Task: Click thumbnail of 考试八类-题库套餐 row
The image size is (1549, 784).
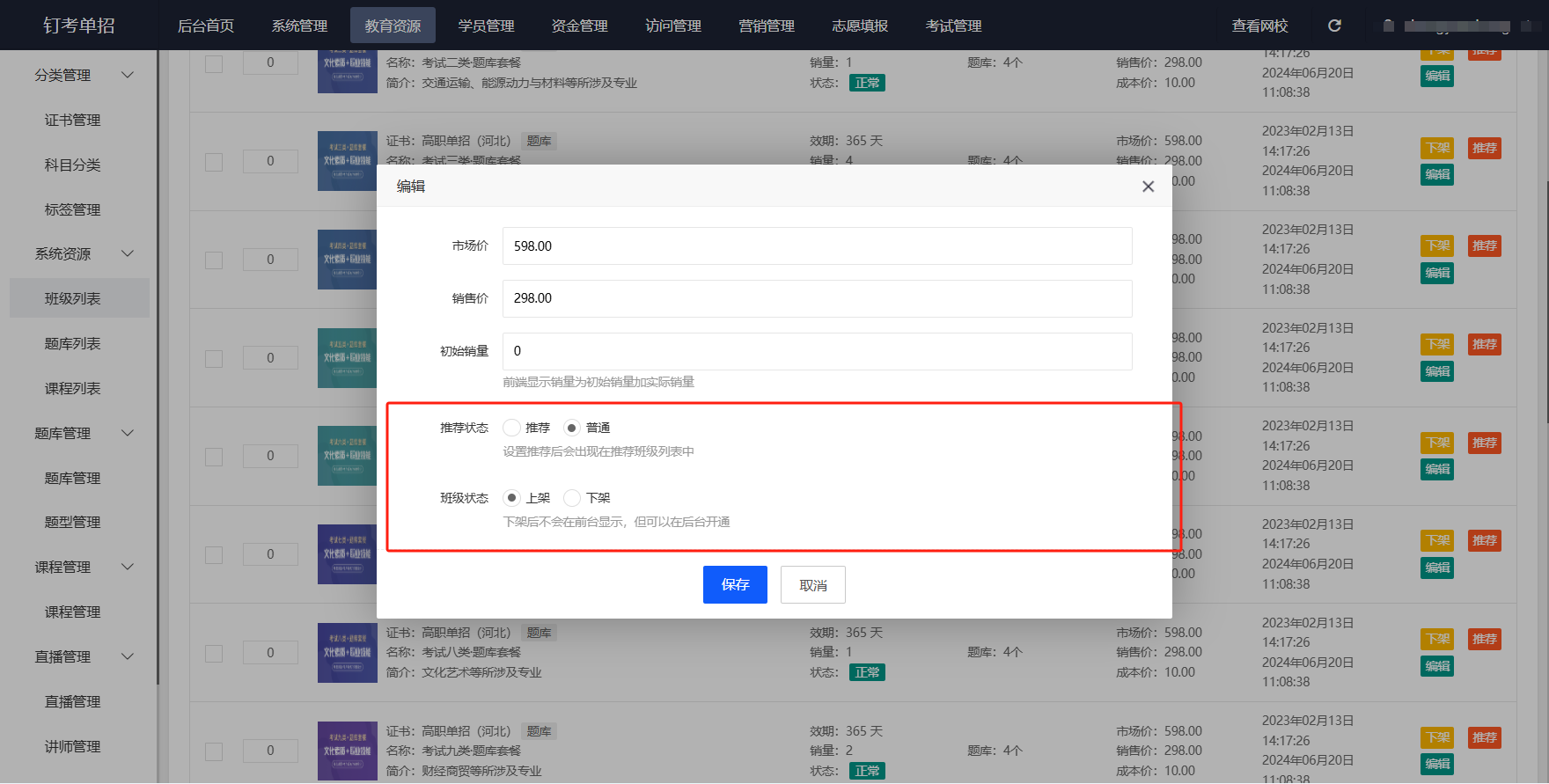Action: coord(347,653)
